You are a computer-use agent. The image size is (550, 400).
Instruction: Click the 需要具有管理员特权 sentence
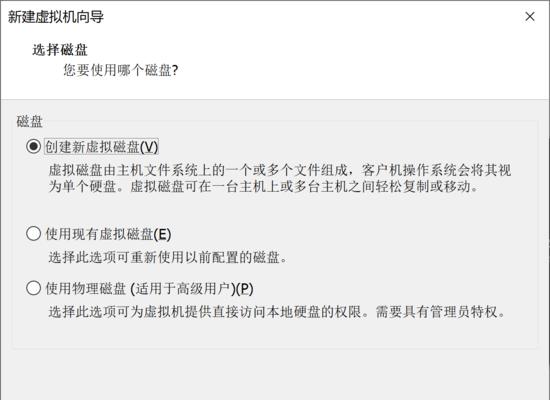pos(441,312)
